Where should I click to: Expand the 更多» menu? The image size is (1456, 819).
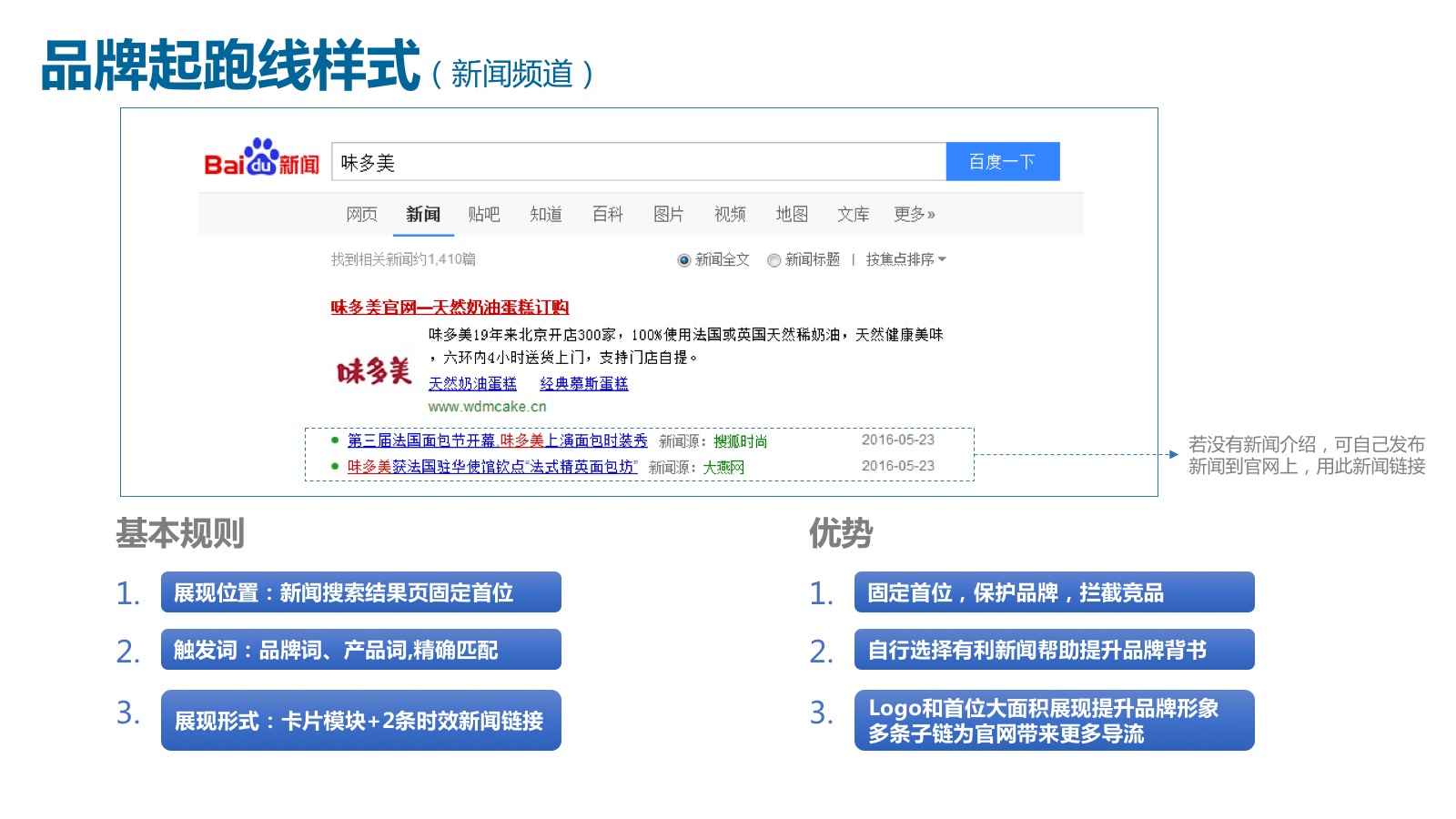pyautogui.click(x=915, y=214)
